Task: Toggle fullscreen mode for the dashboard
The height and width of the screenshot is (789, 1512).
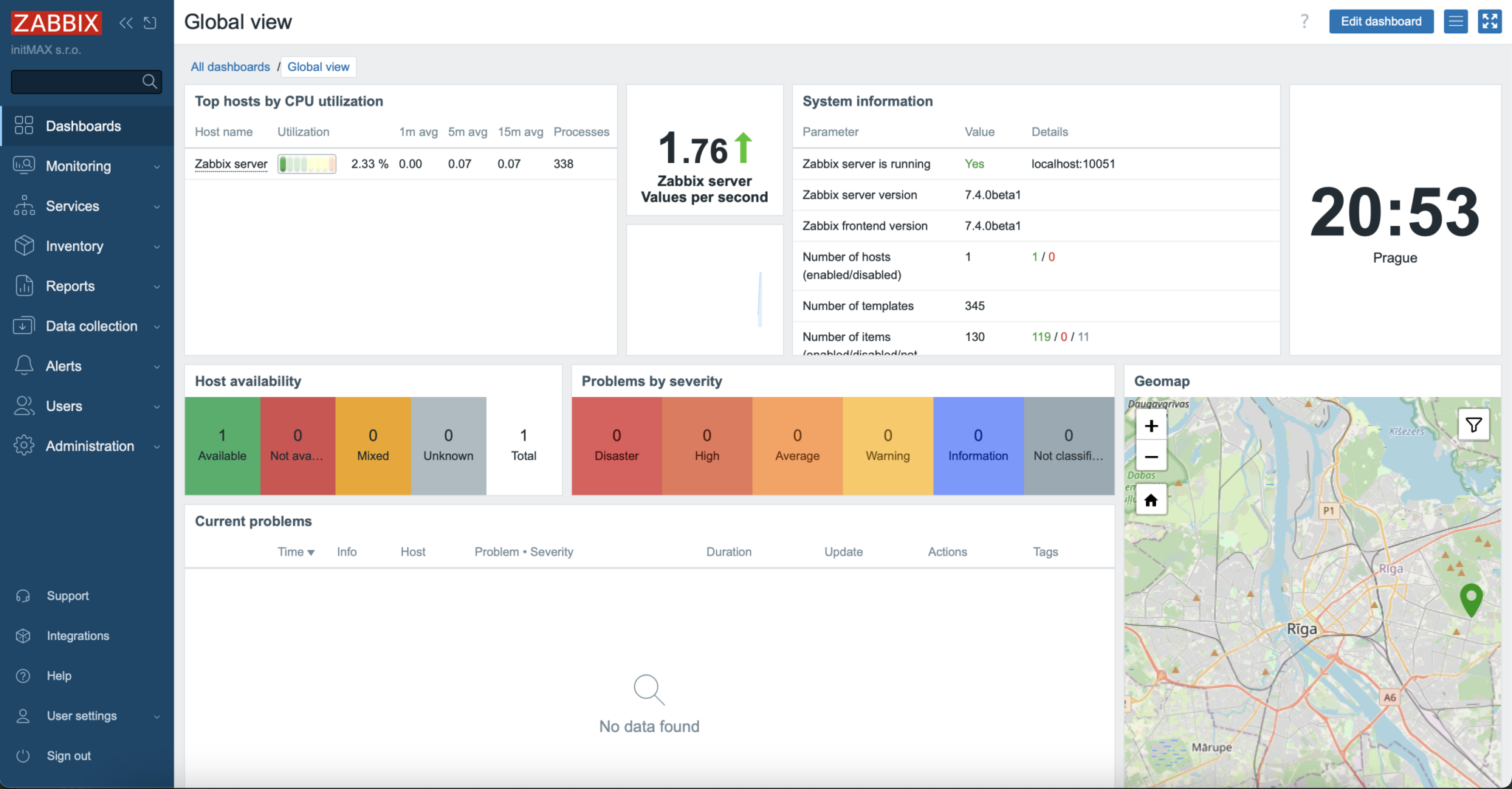Action: coord(1490,21)
